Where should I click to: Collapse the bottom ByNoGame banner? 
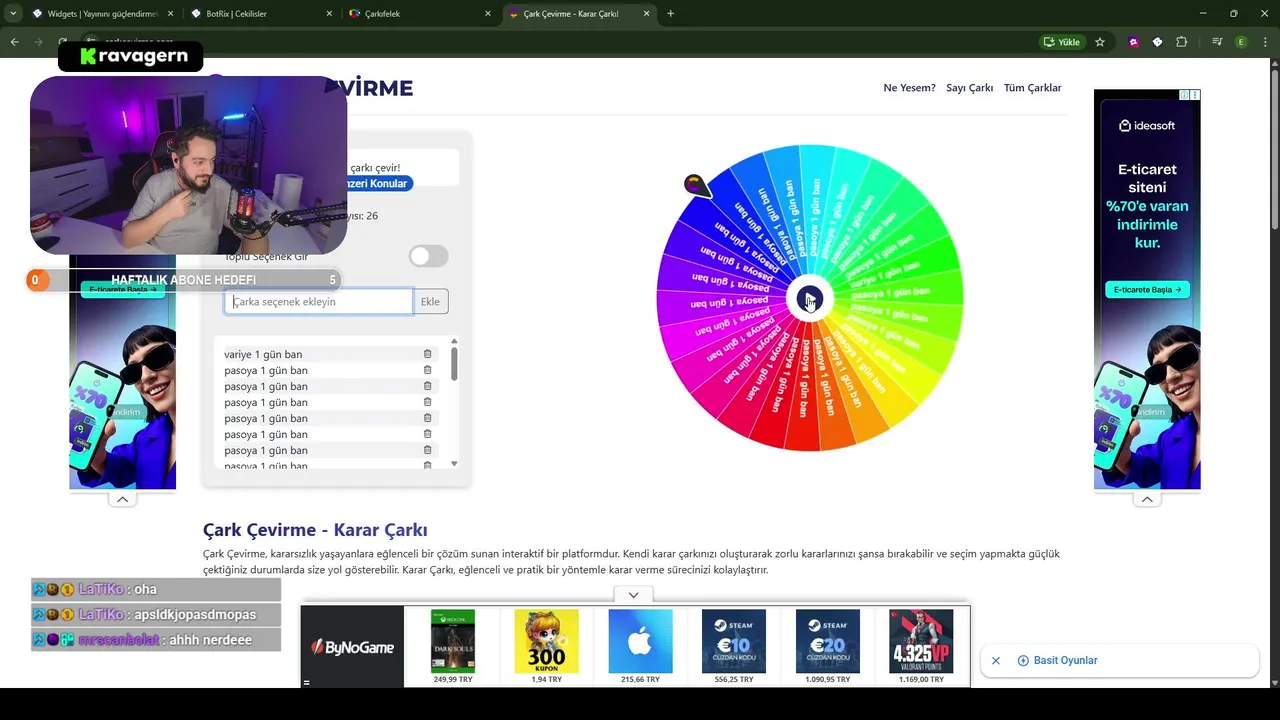634,595
